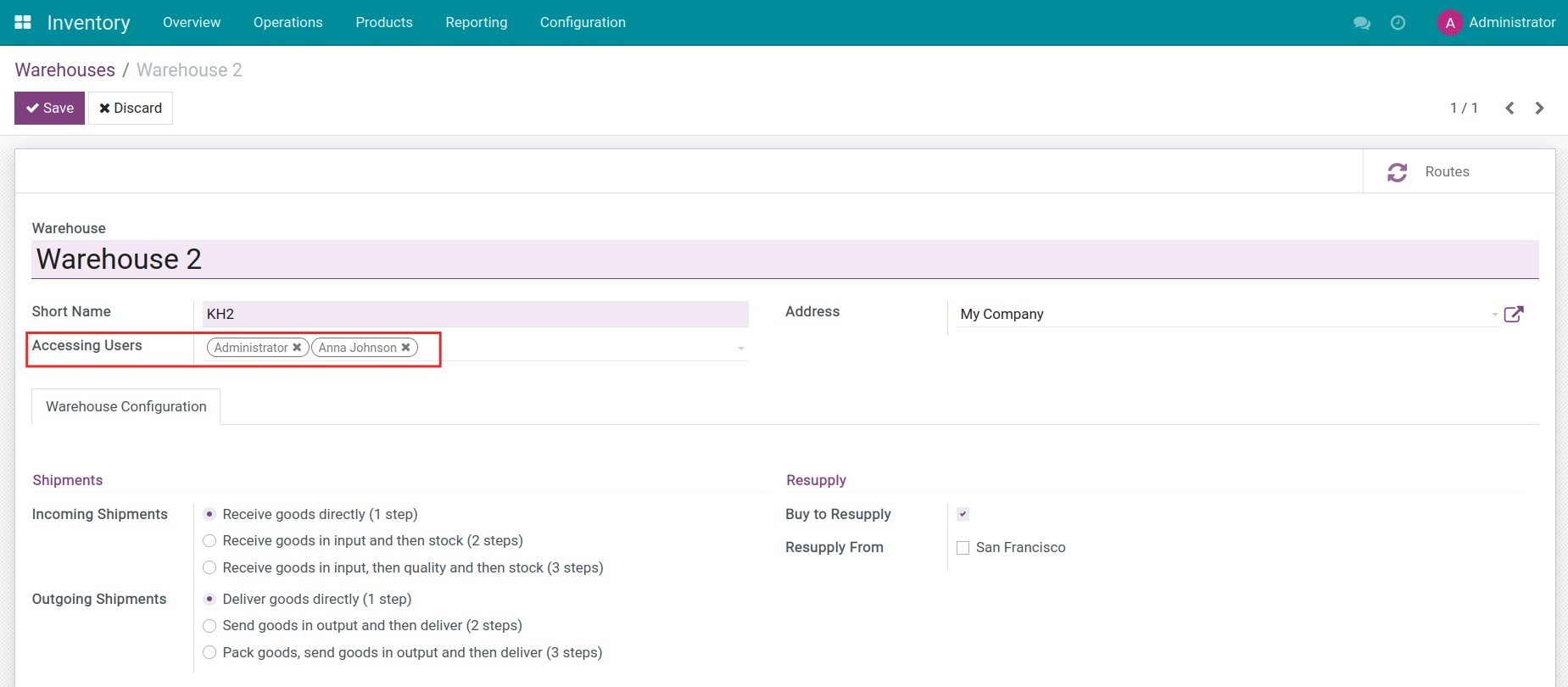Screen dimensions: 1568x687
Task: Click the Short Name input field
Action: pos(475,314)
